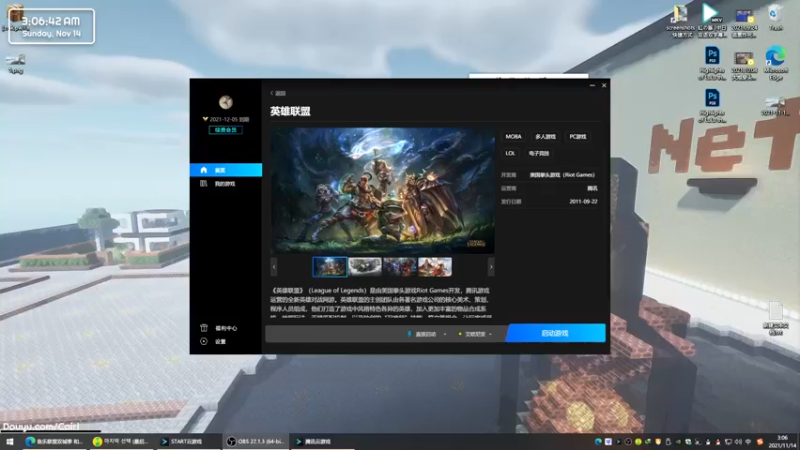This screenshot has height=450, width=800.
Task: Open the welfare center with the gift icon
Action: [x=219, y=328]
